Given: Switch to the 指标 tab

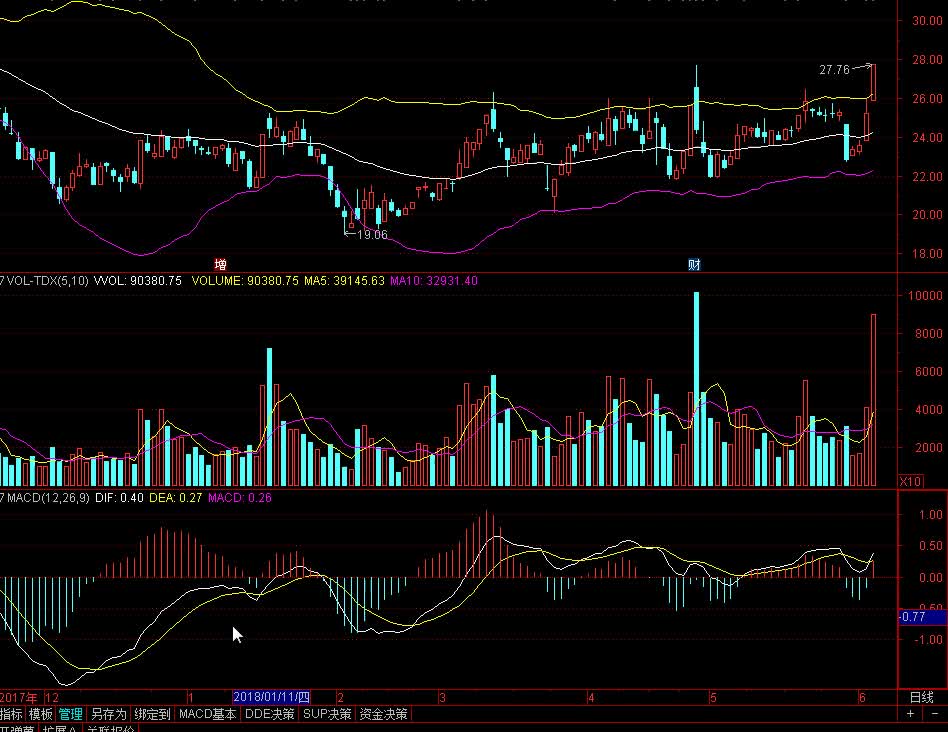Looking at the screenshot, I should (x=11, y=715).
